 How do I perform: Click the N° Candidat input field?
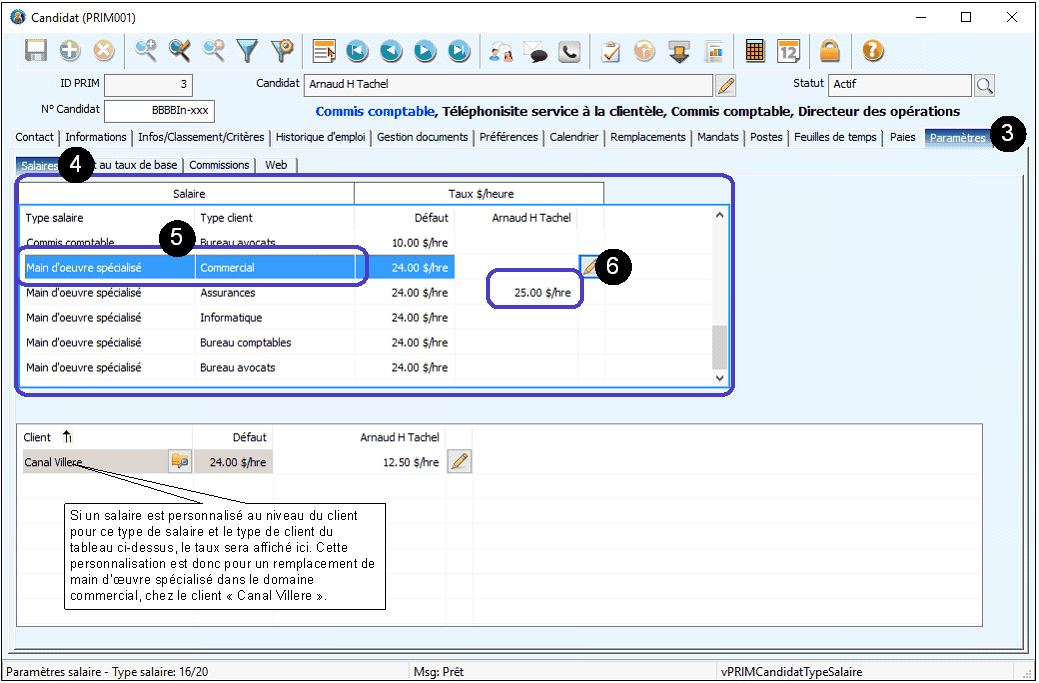(159, 110)
